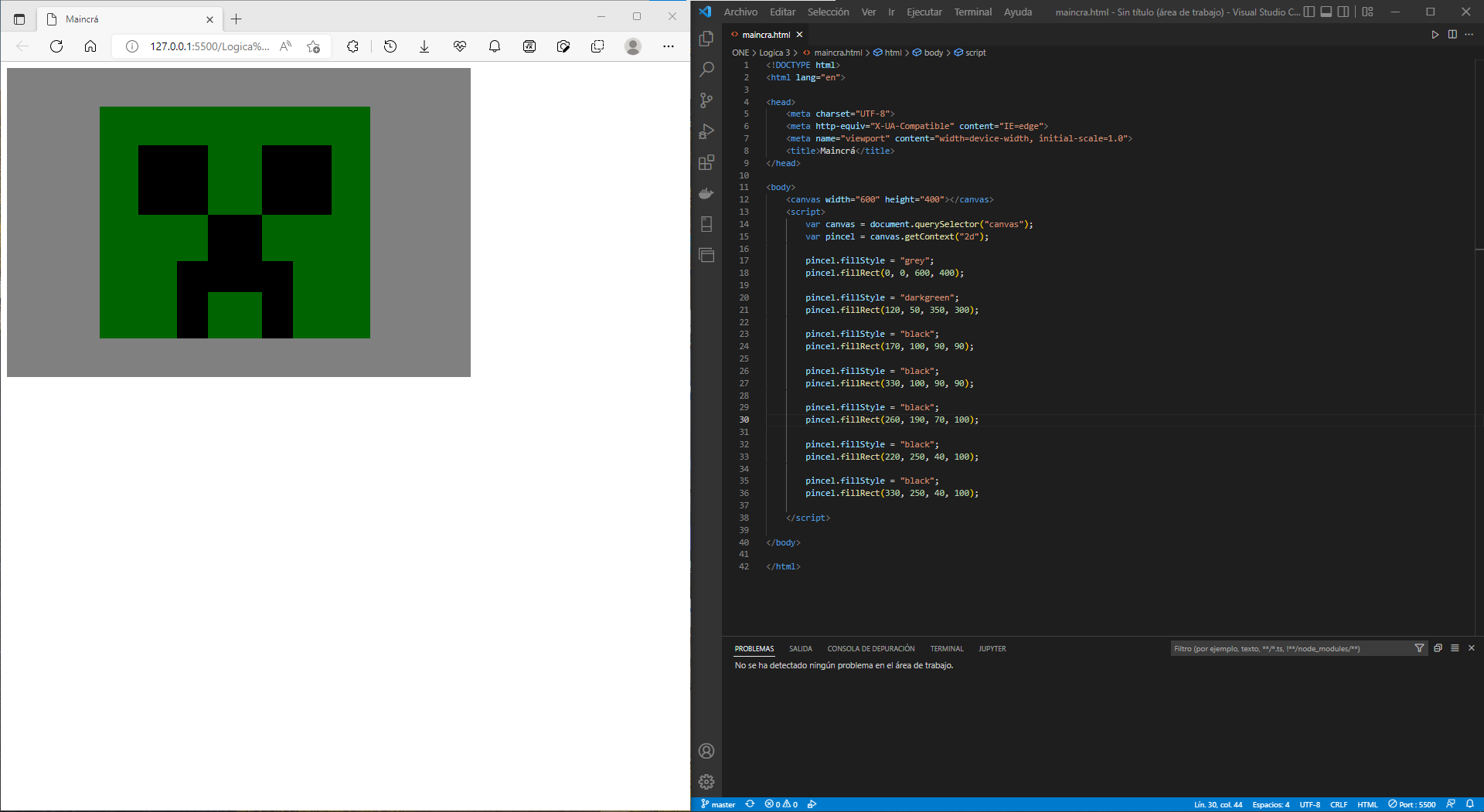Split the editor to the right
This screenshot has height=812, width=1484.
pos(1452,35)
